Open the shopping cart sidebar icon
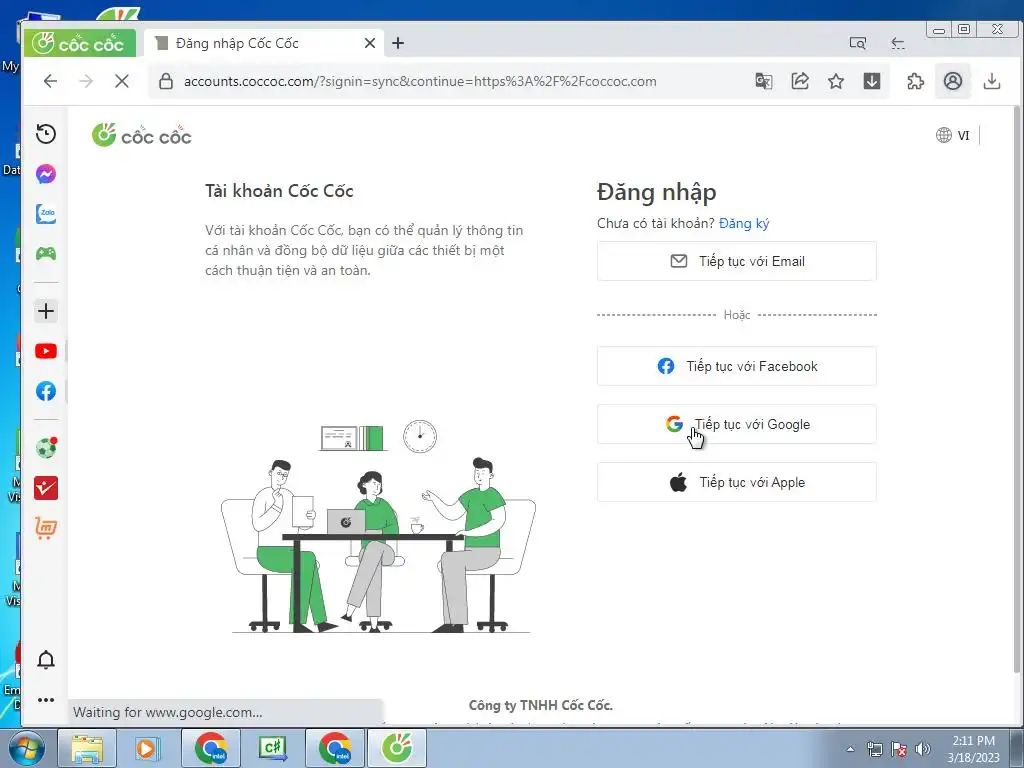Screen dimensions: 1024x768 [46, 528]
